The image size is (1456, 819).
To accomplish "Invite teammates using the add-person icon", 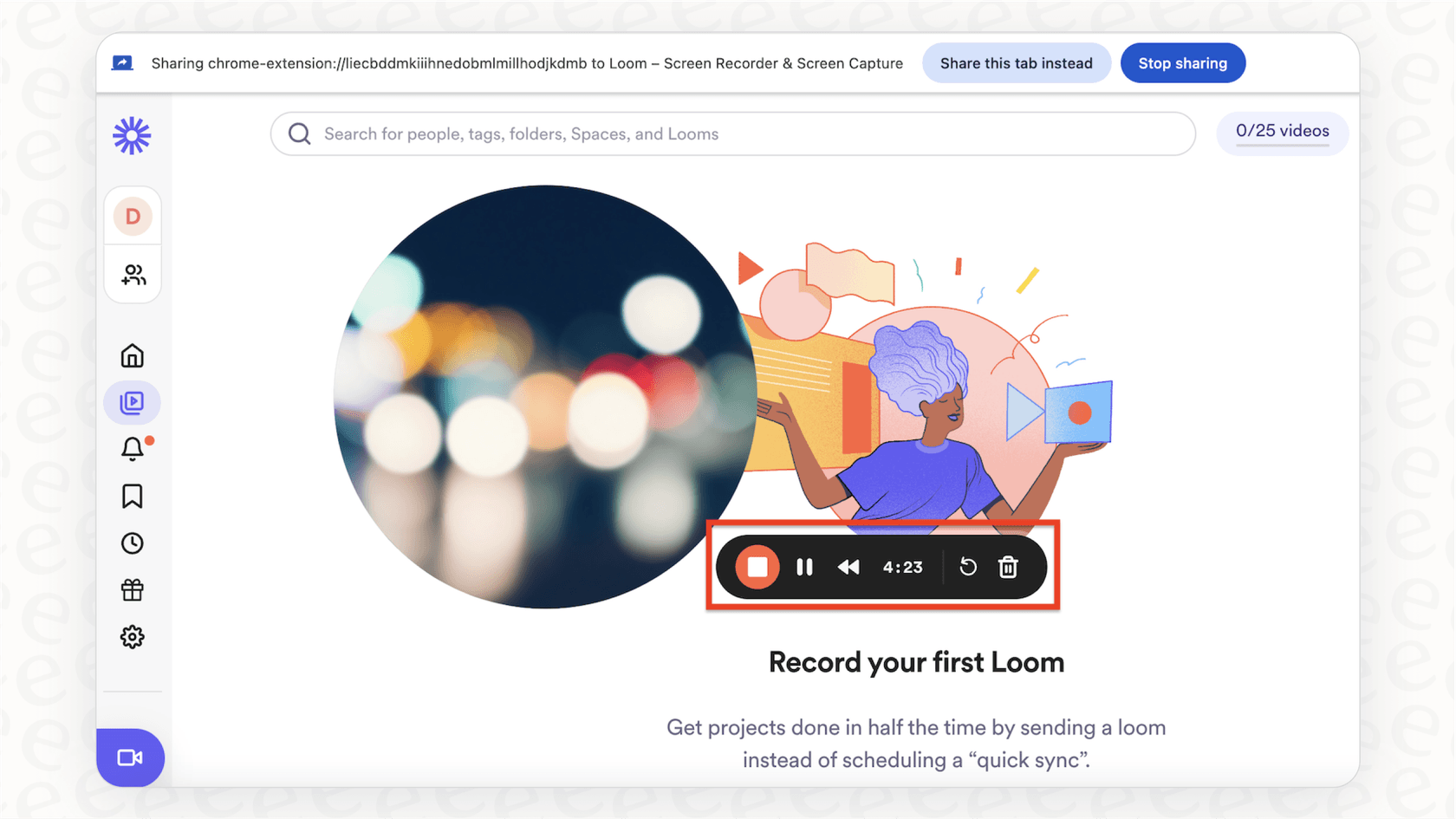I will pos(132,275).
